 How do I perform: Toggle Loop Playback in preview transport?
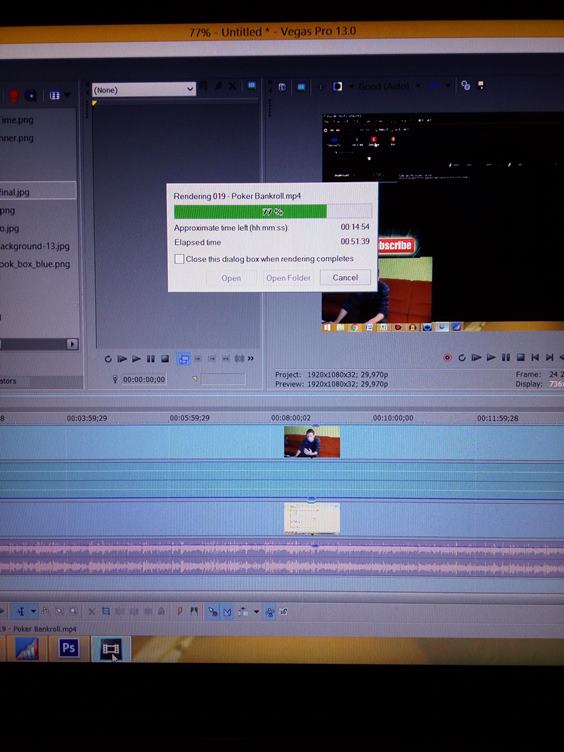[x=462, y=357]
